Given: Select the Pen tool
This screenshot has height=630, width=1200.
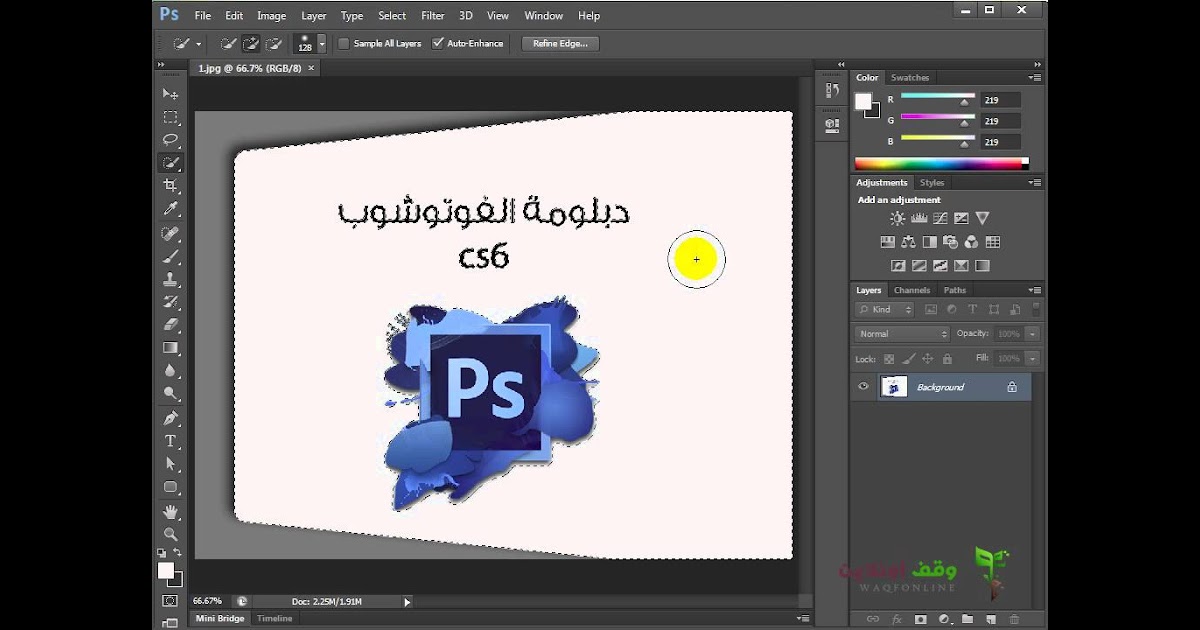Looking at the screenshot, I should pyautogui.click(x=171, y=418).
